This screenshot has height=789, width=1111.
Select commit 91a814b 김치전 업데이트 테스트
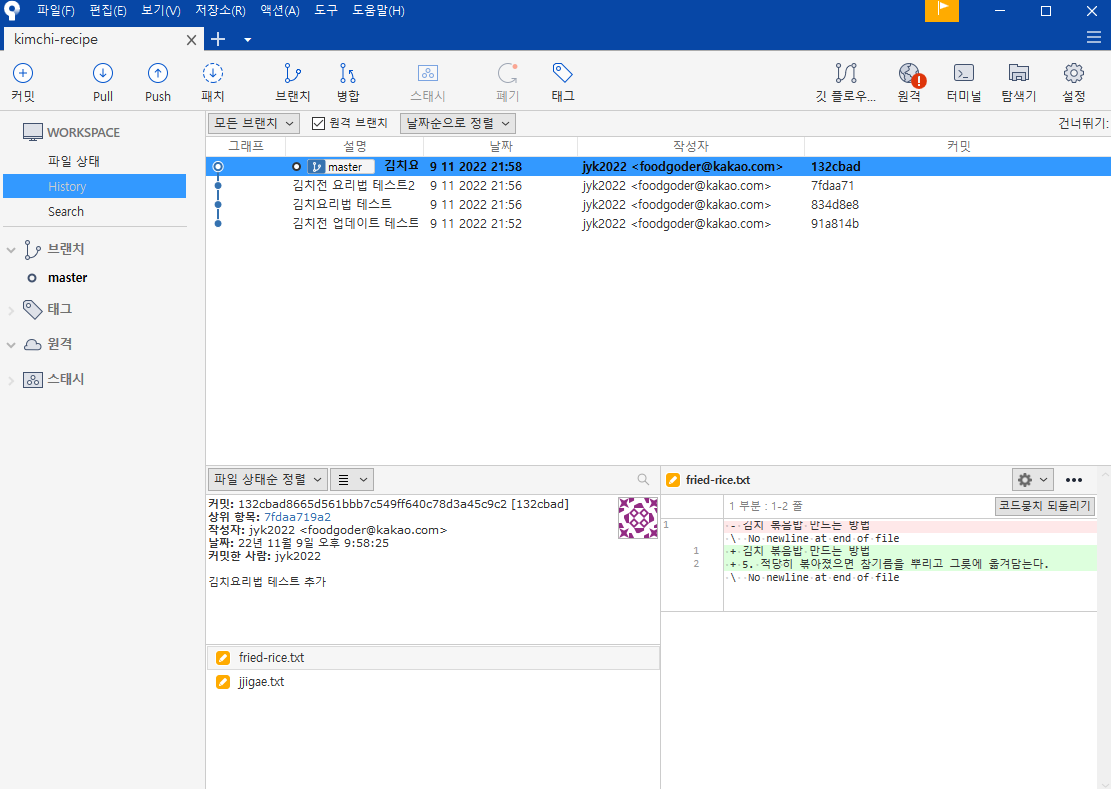tap(658, 224)
